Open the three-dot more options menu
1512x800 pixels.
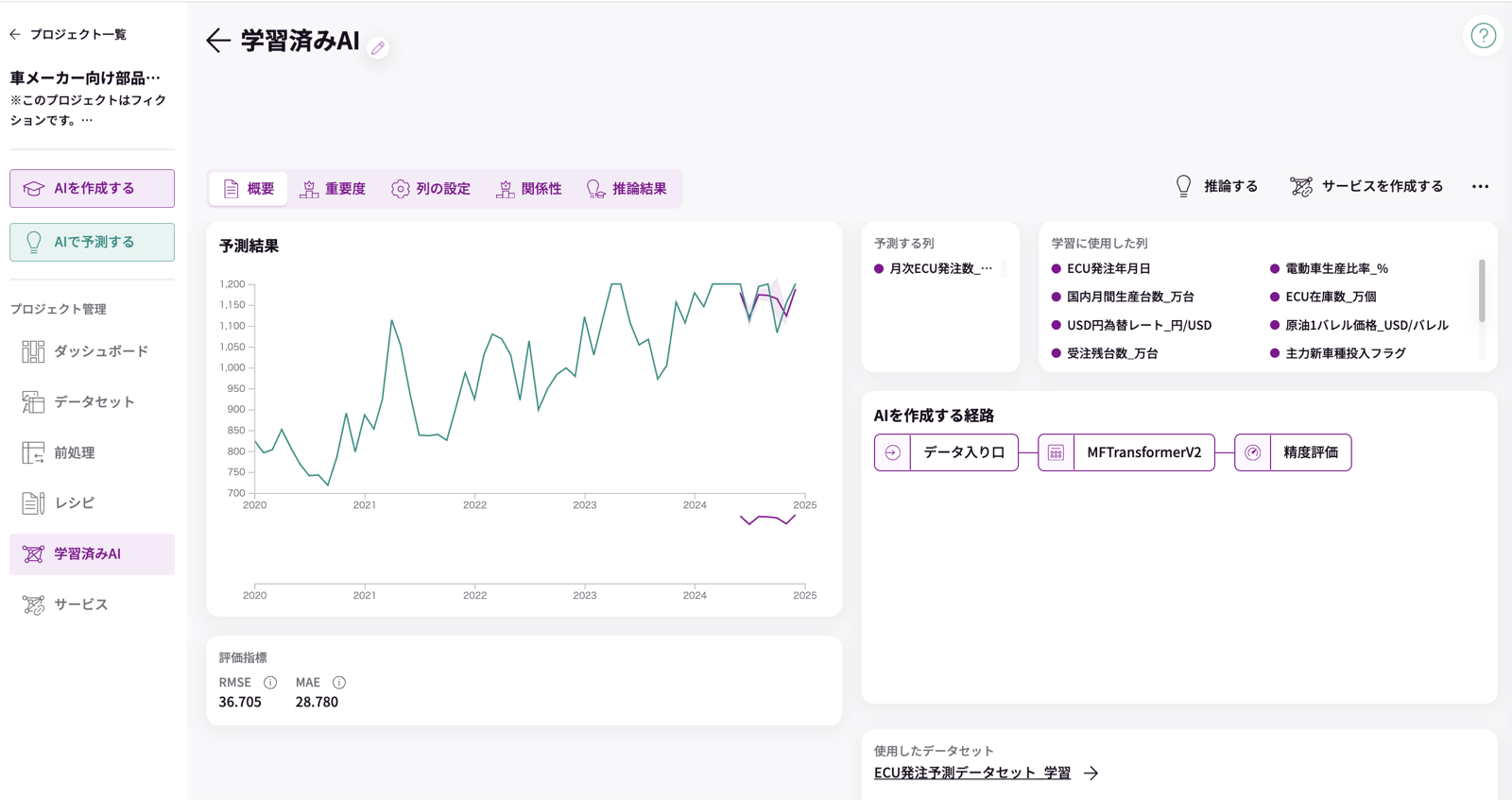coord(1480,187)
